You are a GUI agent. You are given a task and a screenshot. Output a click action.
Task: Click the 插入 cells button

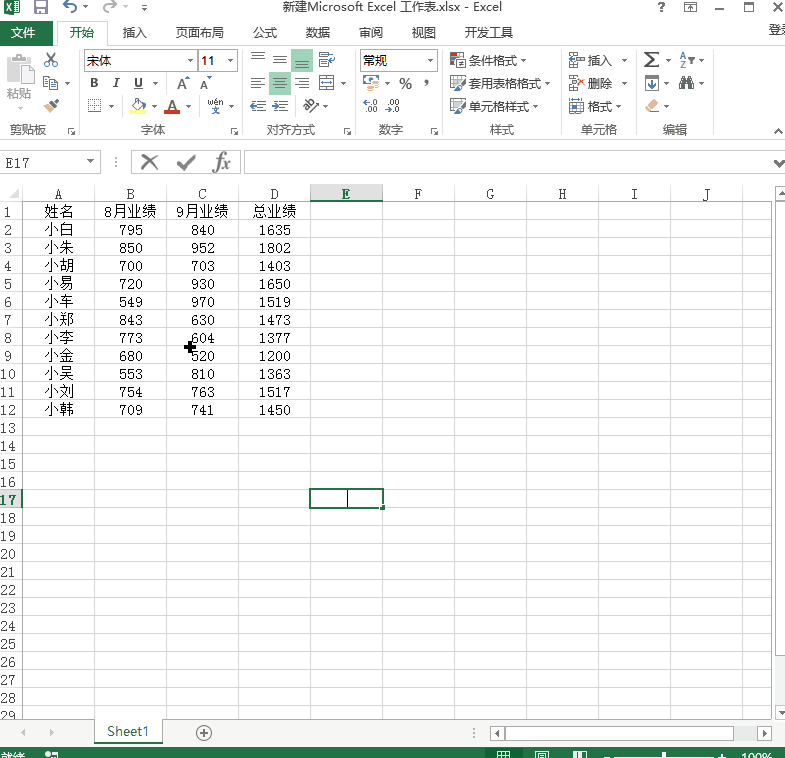tap(590, 60)
